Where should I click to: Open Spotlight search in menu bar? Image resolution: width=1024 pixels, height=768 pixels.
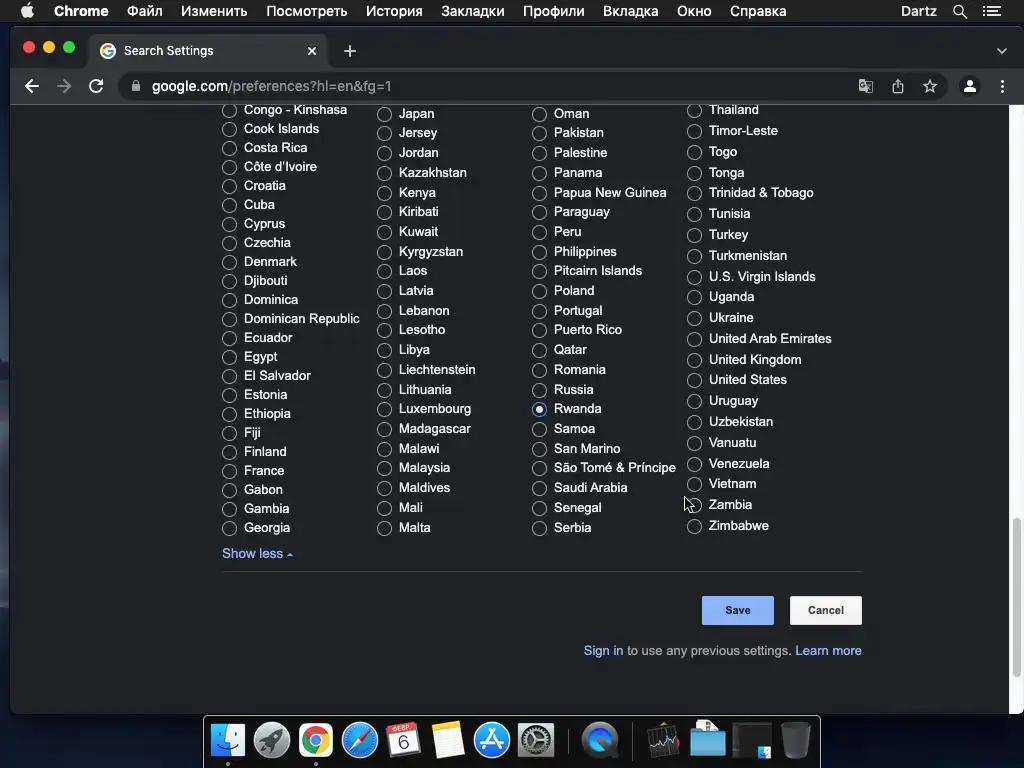(959, 11)
